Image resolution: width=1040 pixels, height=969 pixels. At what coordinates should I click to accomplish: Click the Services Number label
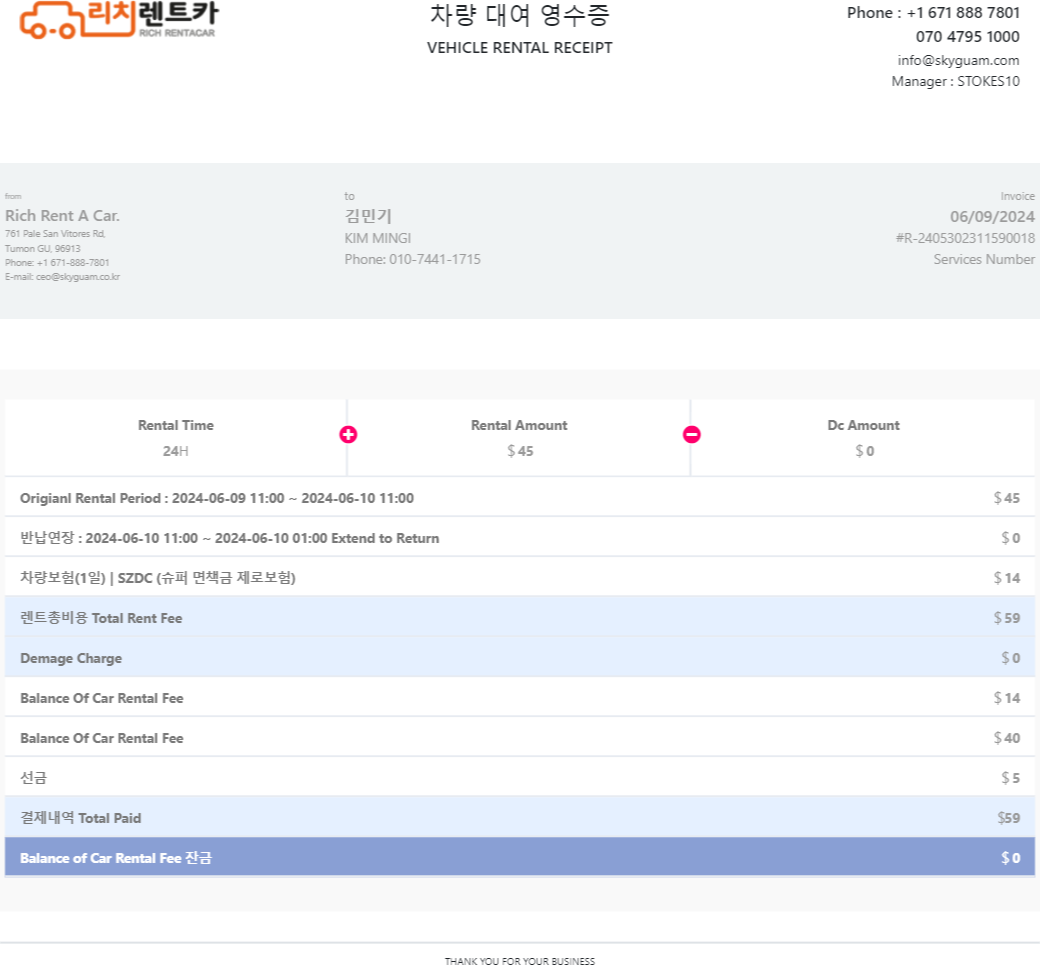pos(984,259)
